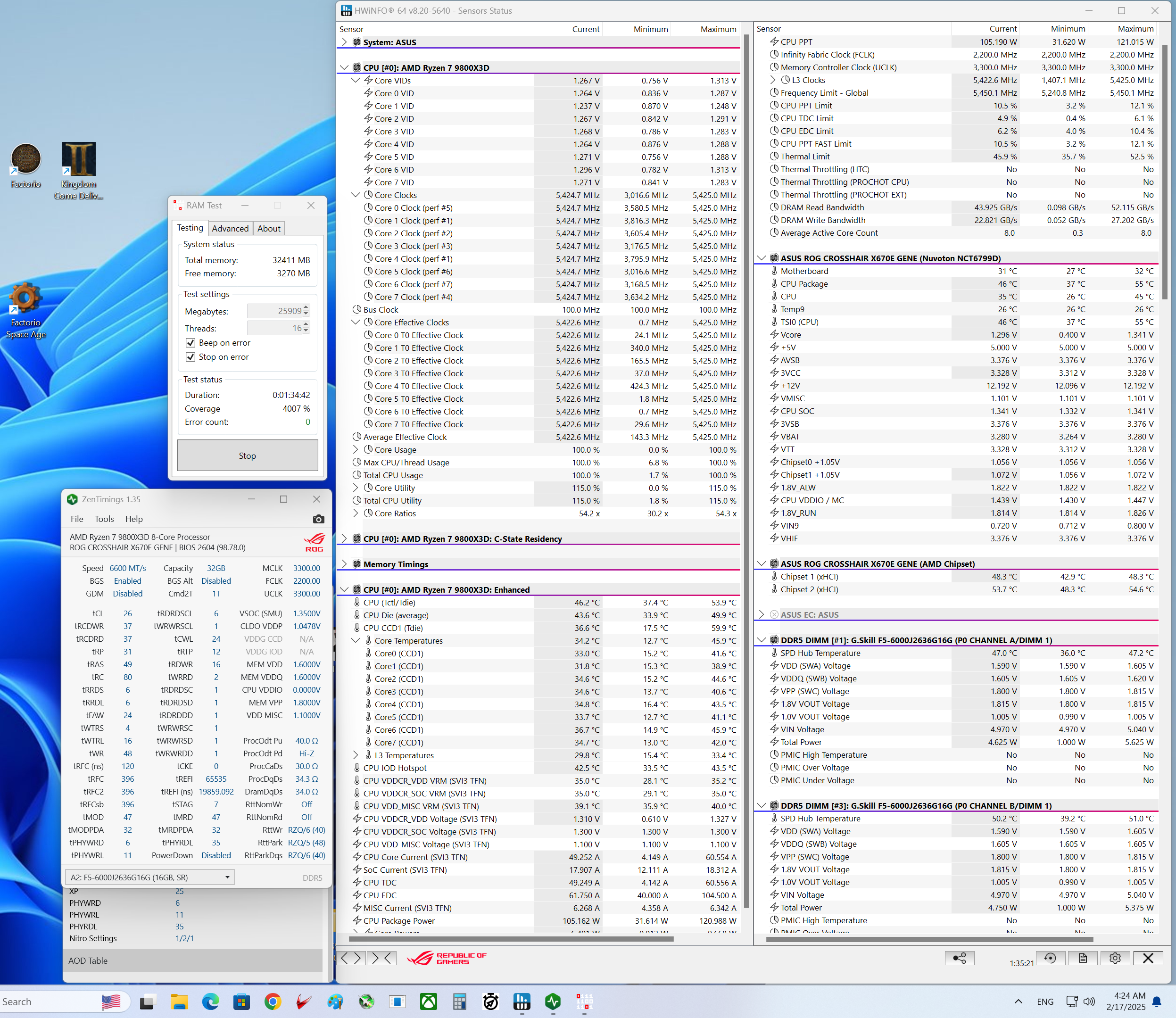Collapse the Core VIDs group
Image resolution: width=1176 pixels, height=1018 pixels.
[356, 81]
